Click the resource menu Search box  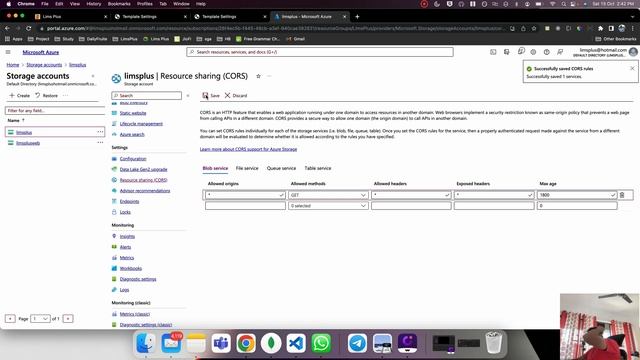click(x=147, y=96)
